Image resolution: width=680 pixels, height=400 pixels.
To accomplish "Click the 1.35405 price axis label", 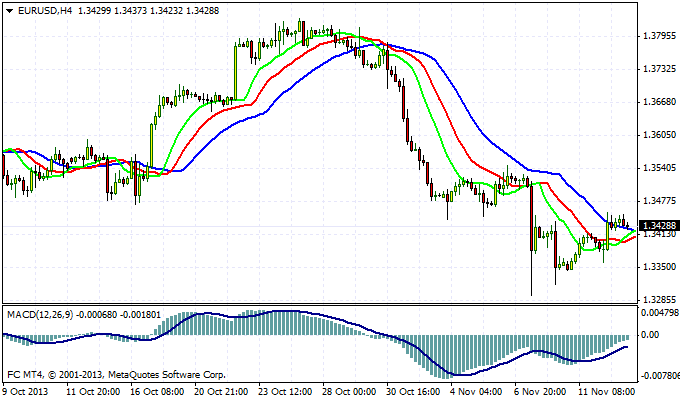I will (x=659, y=167).
